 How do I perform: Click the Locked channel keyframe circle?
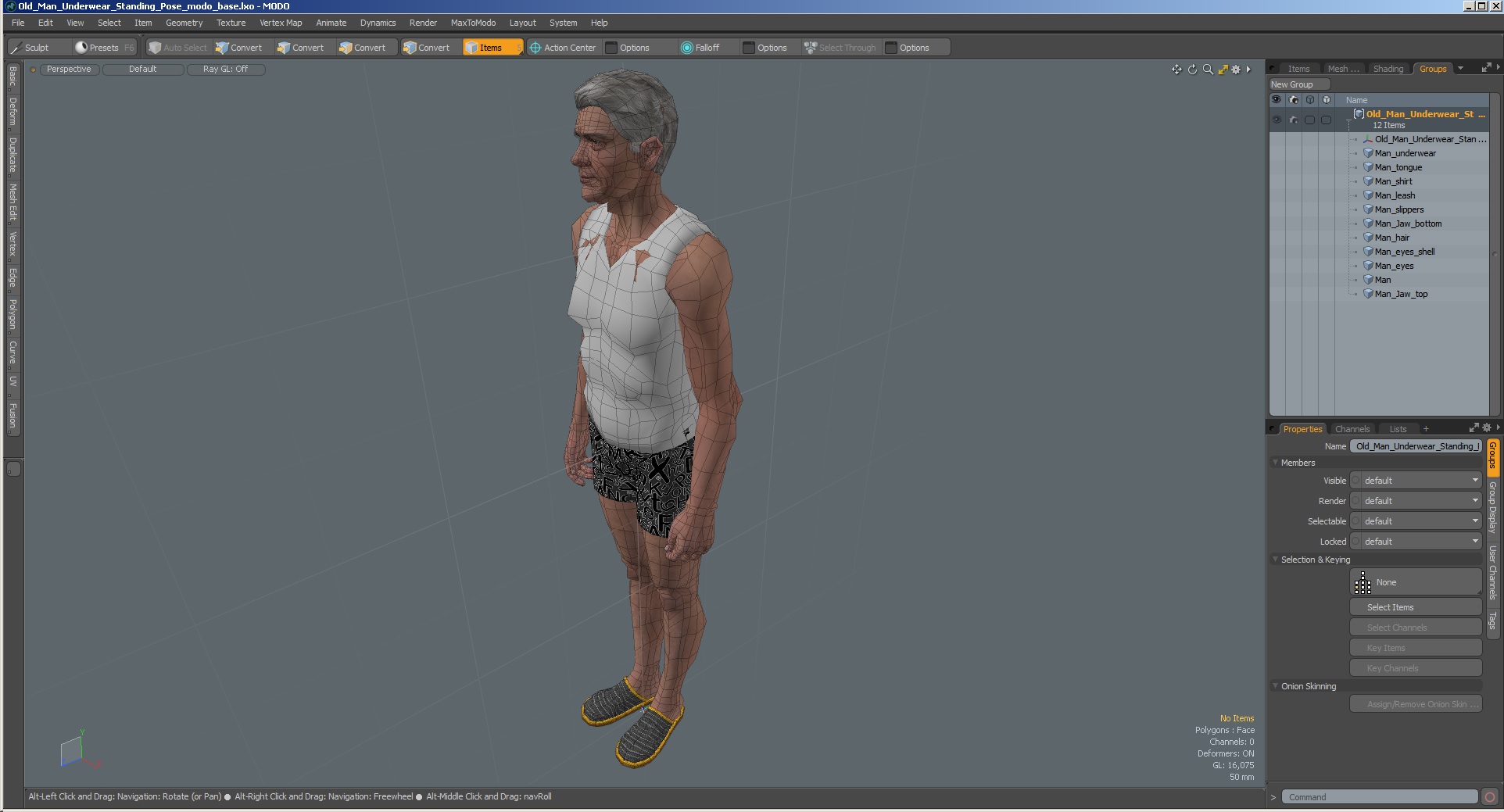(1355, 542)
